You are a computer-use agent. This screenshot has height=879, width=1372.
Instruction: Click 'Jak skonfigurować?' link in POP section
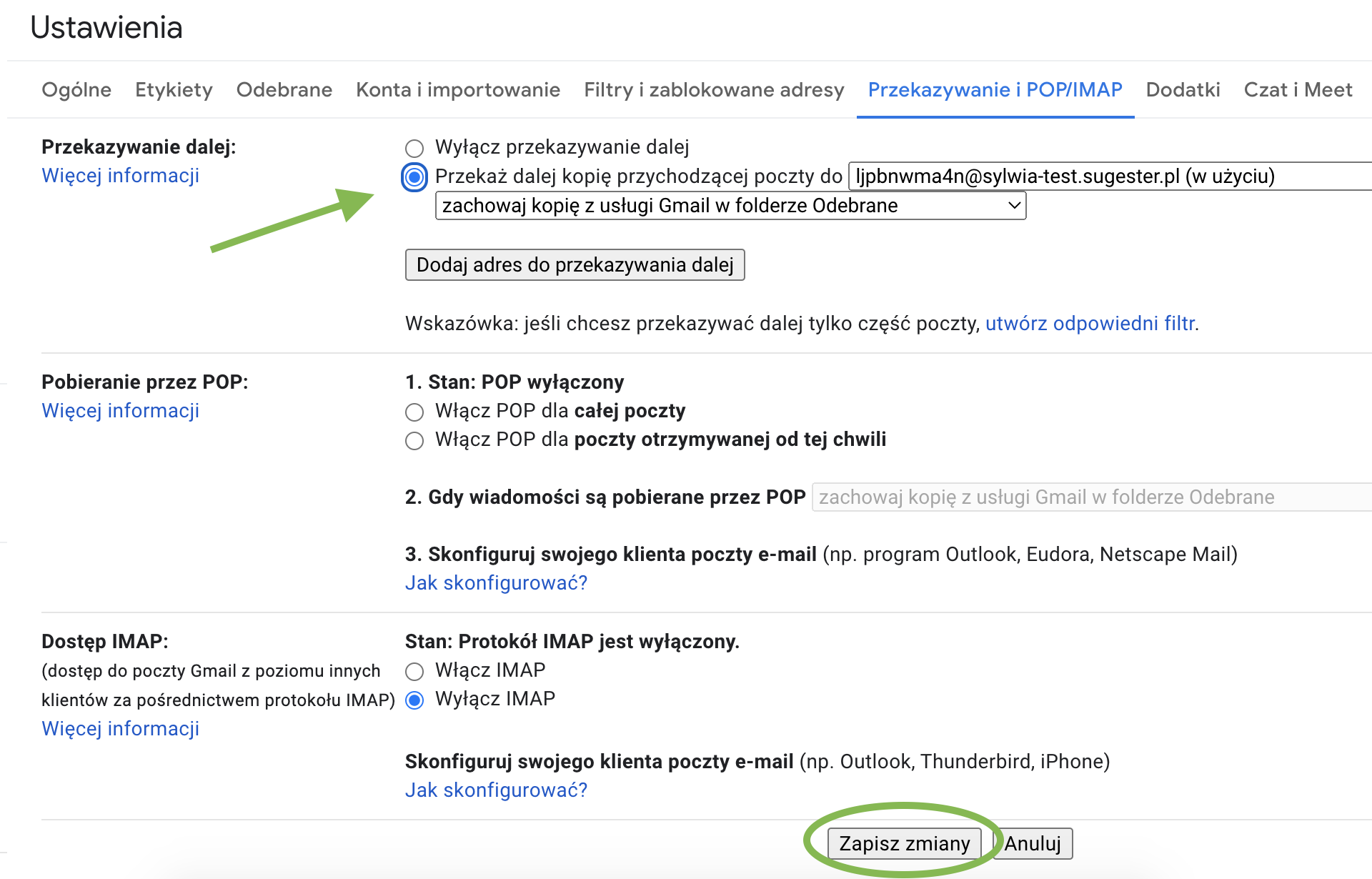[x=496, y=583]
